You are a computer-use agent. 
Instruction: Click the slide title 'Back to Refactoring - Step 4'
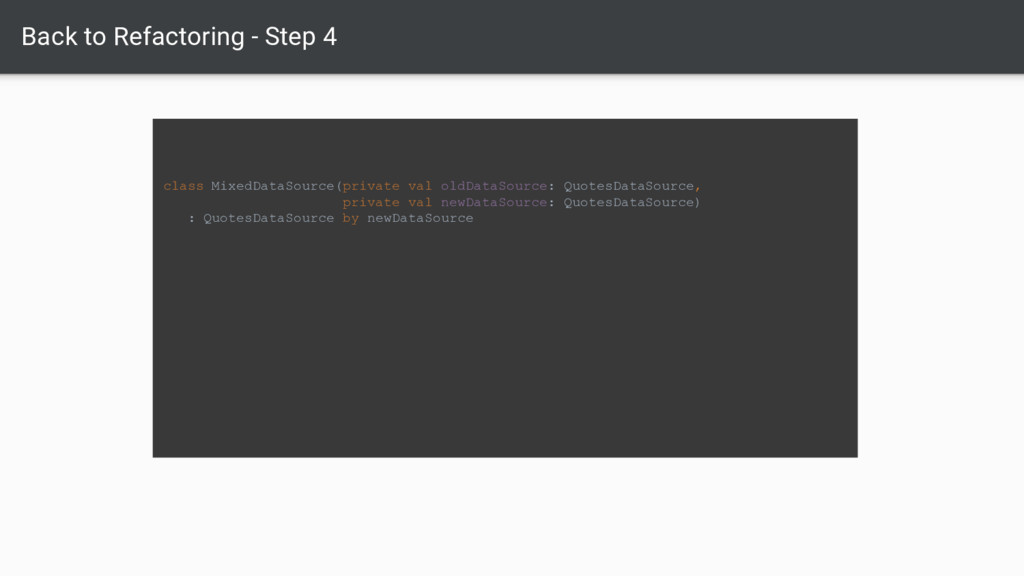pos(179,37)
